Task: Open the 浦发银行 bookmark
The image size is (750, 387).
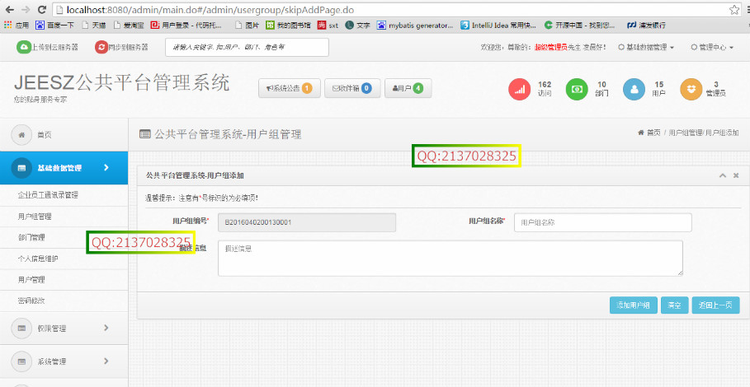Action: 646,25
